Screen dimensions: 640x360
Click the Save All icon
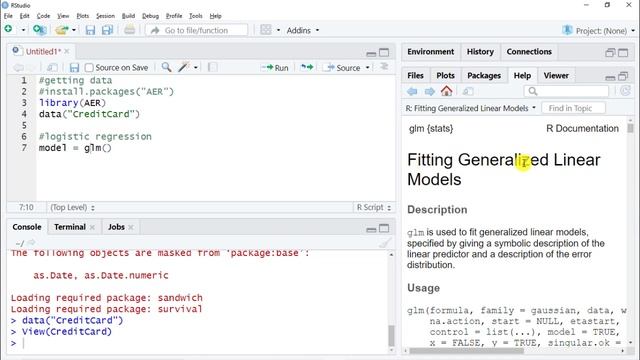[107, 30]
